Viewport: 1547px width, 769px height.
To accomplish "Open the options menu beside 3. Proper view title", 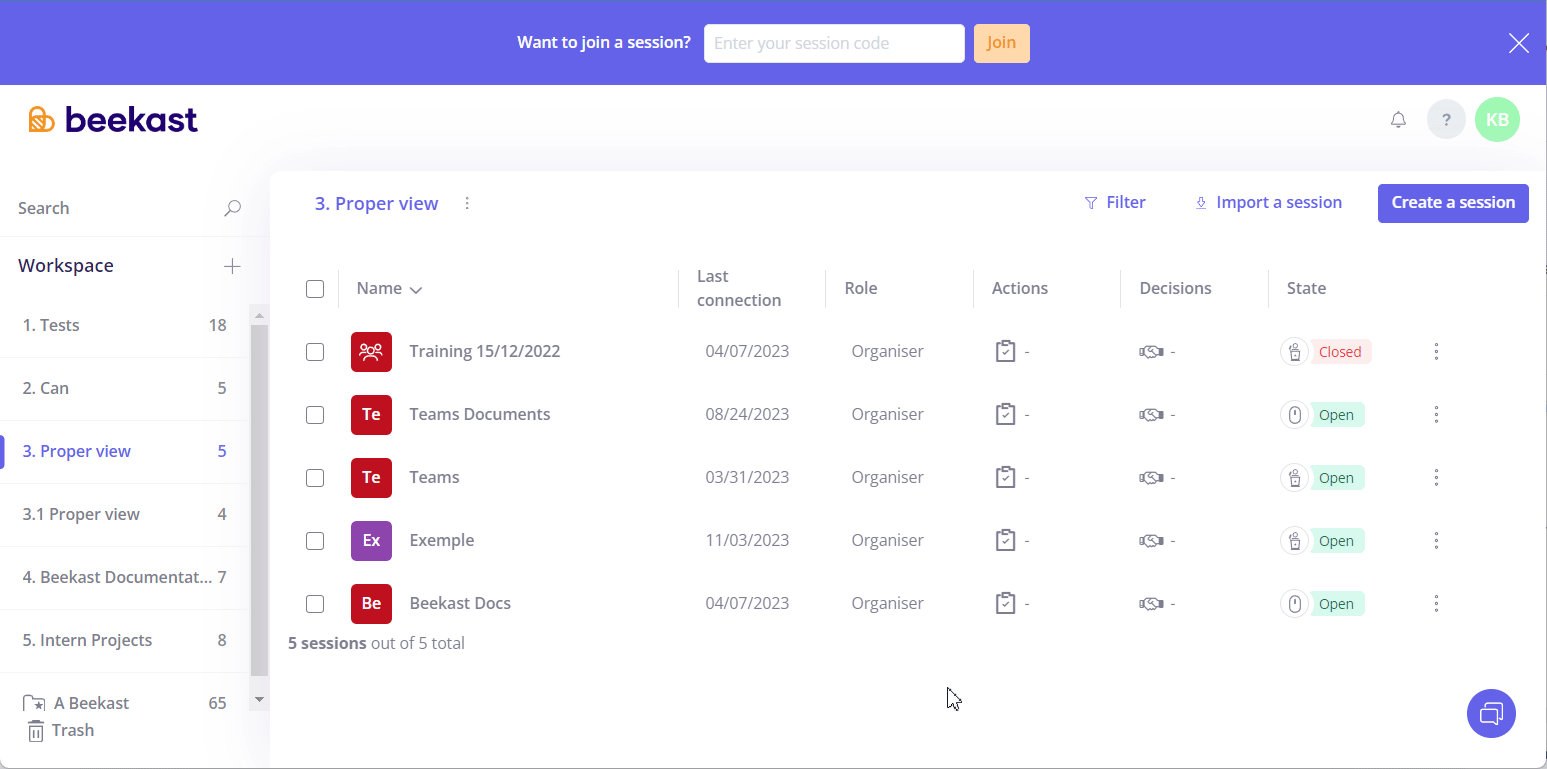I will coord(467,203).
